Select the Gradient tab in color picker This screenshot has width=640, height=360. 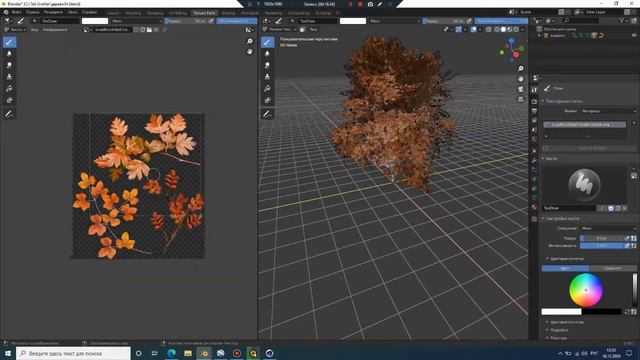coord(612,268)
